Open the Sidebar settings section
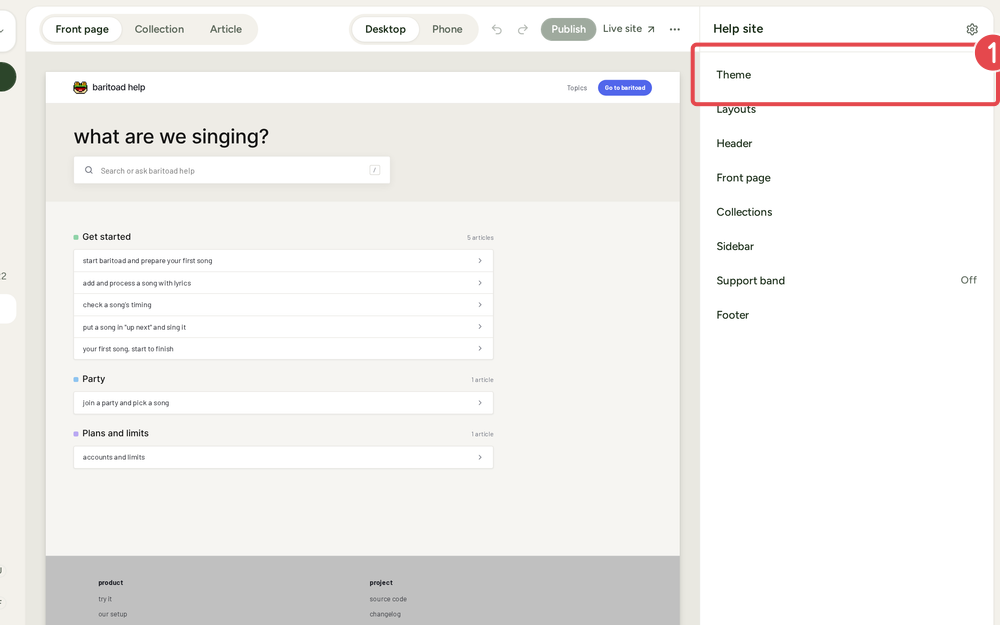This screenshot has height=625, width=1000. point(846,246)
